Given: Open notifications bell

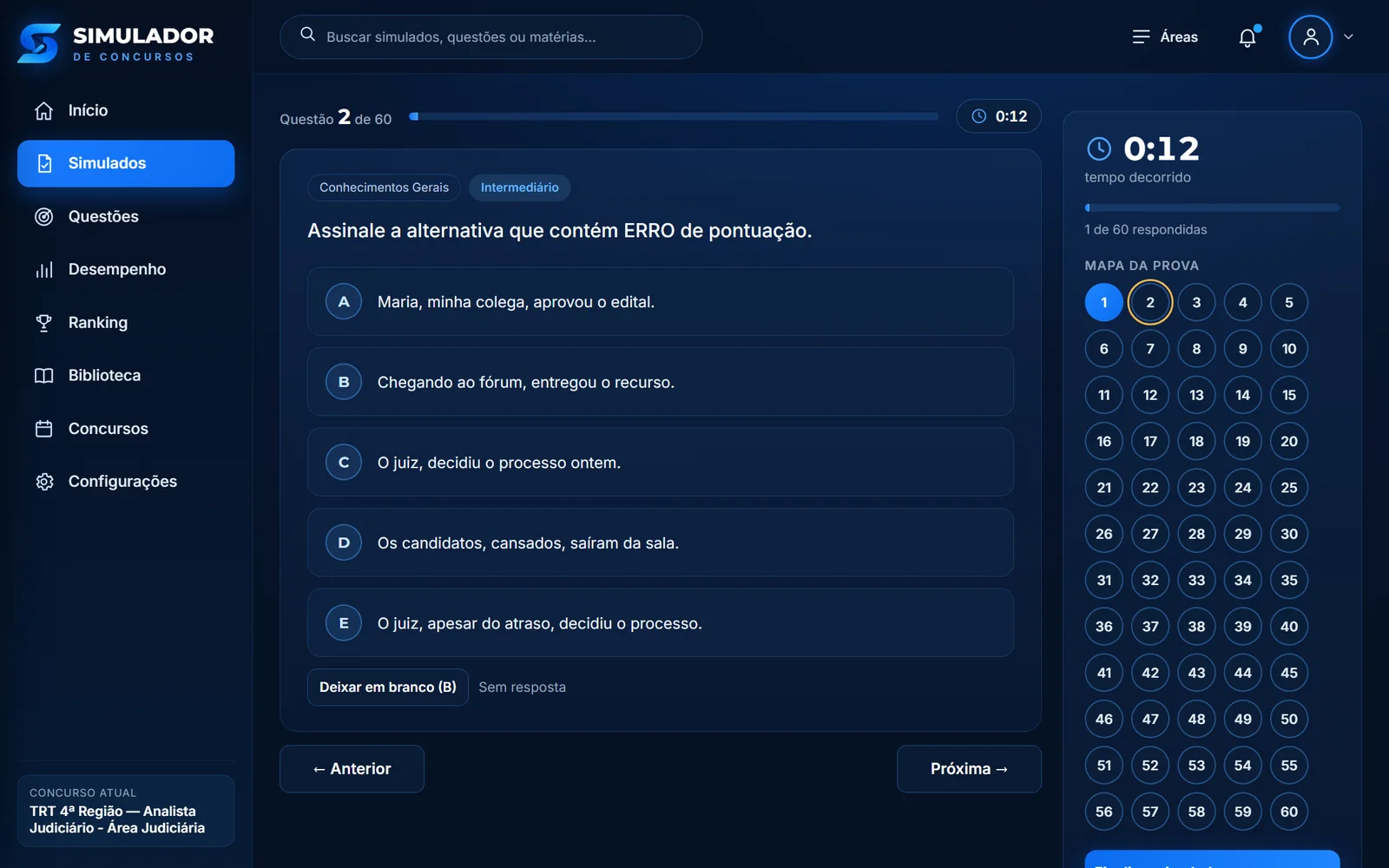Looking at the screenshot, I should coord(1247,37).
